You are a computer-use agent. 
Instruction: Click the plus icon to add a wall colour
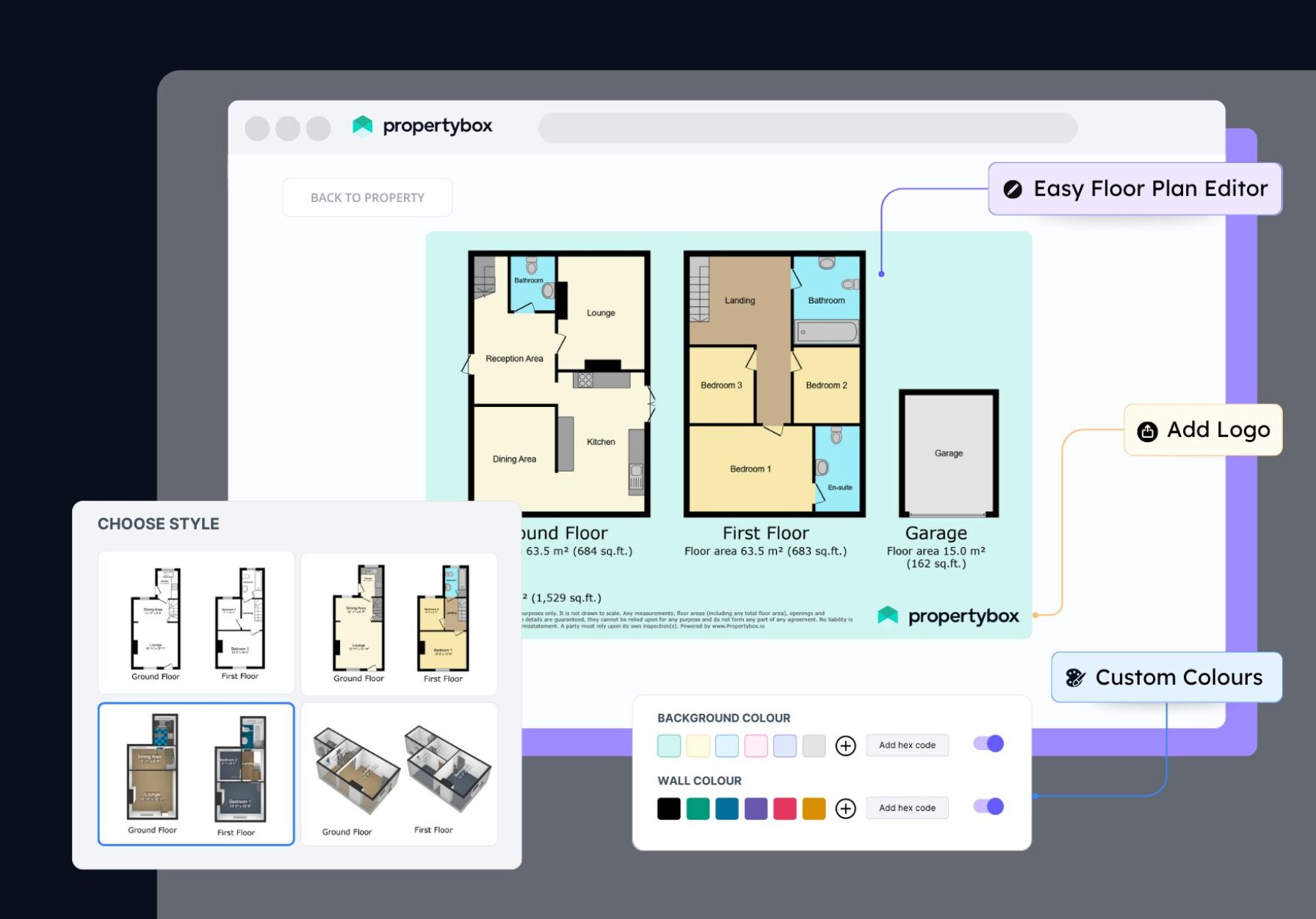click(846, 808)
